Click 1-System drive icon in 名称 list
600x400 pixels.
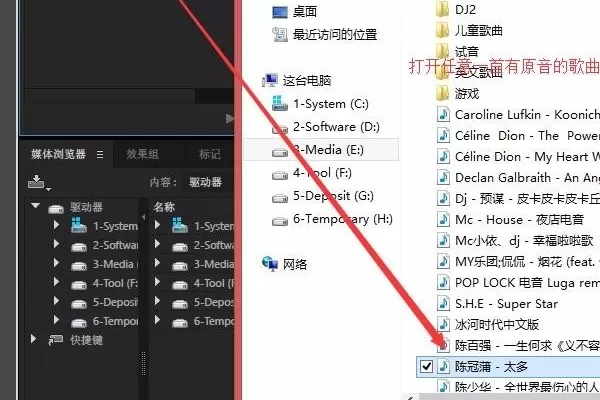[179, 225]
